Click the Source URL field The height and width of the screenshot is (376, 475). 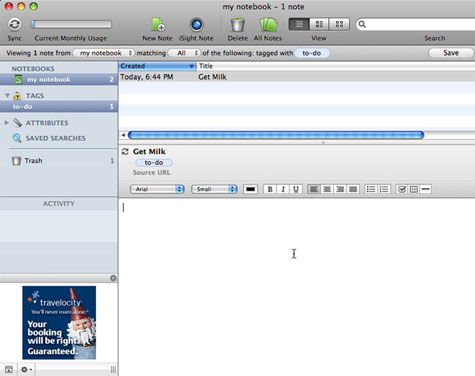(151, 173)
